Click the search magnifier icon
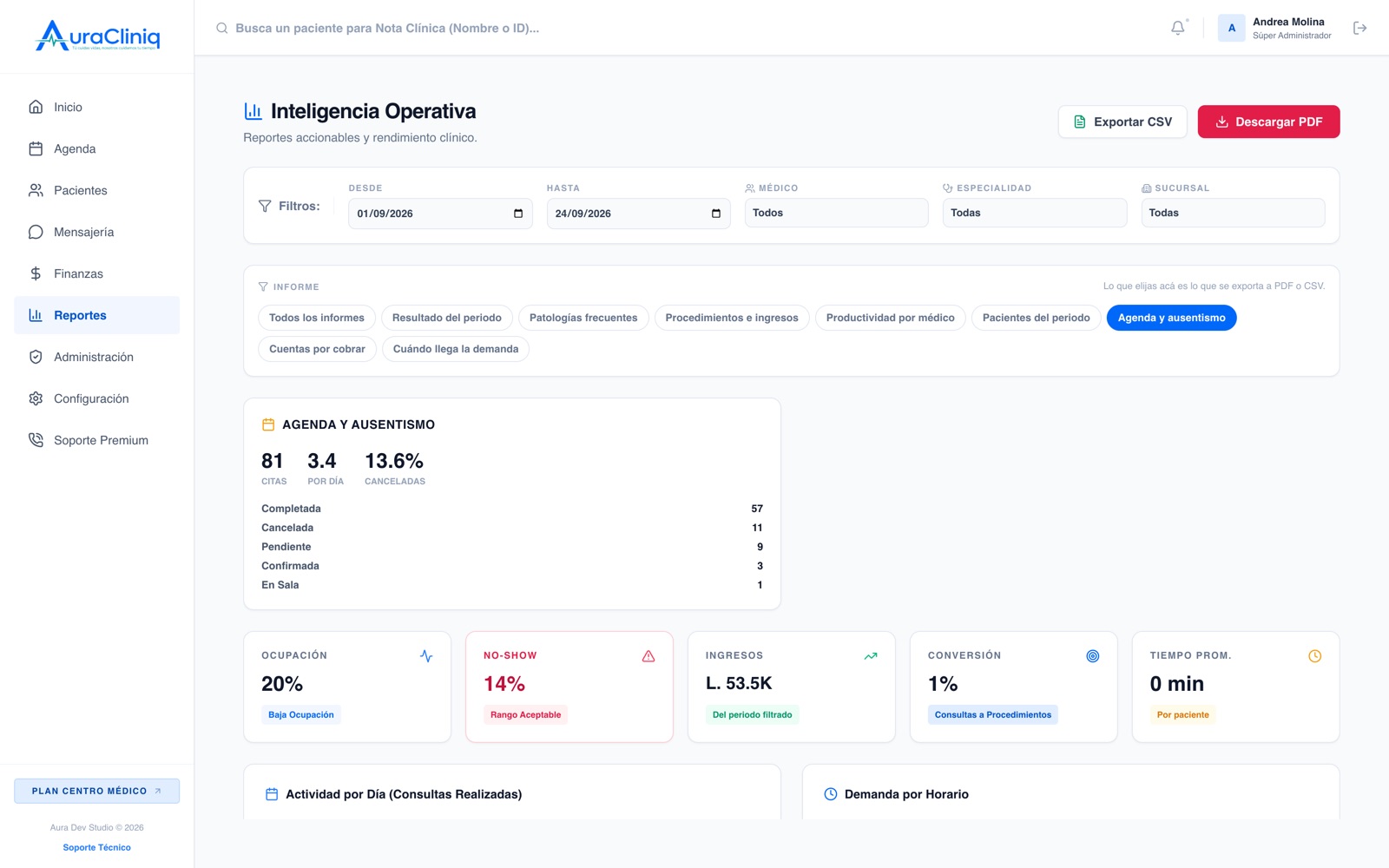 pos(222,28)
